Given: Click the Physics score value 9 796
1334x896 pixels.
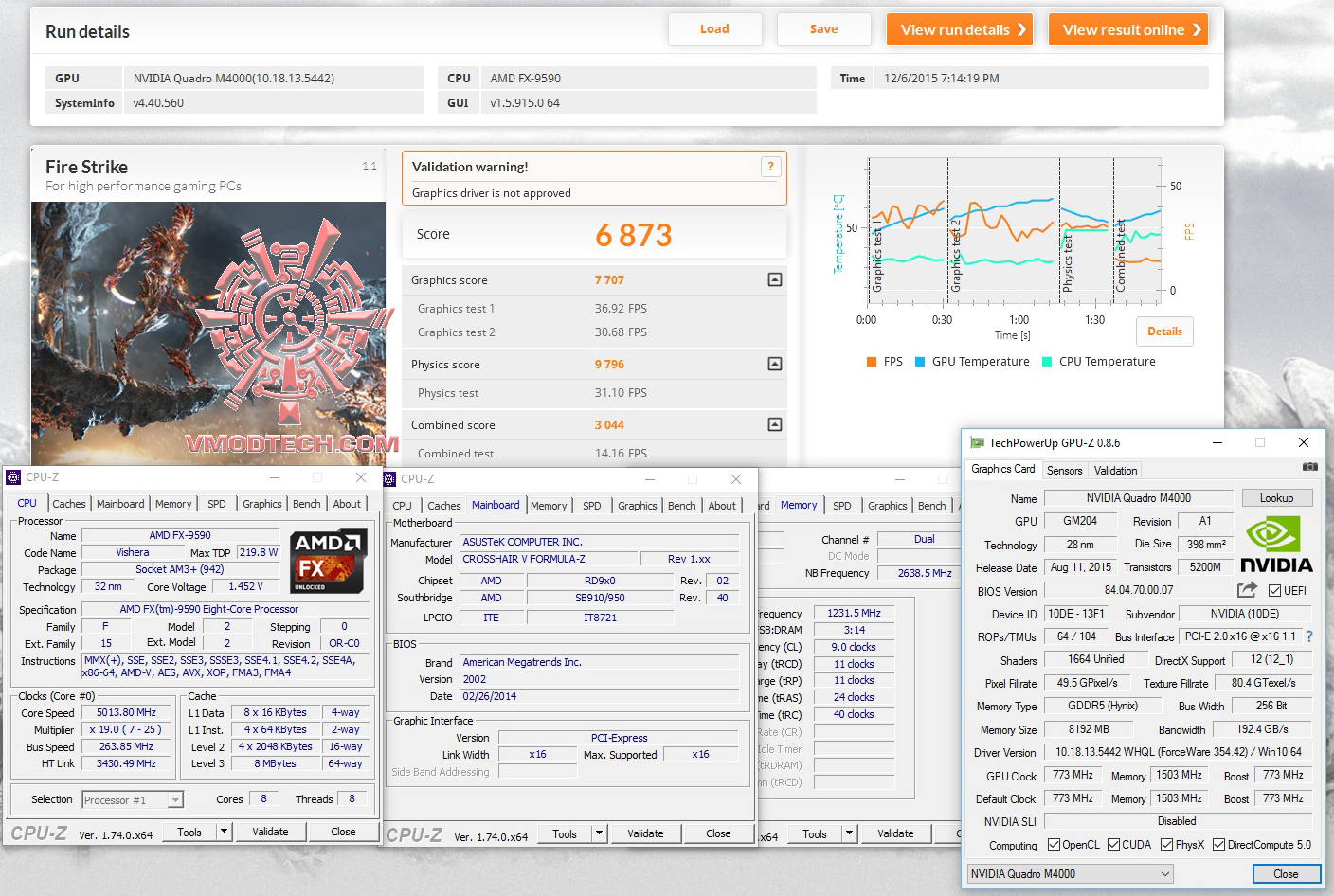Looking at the screenshot, I should [609, 365].
